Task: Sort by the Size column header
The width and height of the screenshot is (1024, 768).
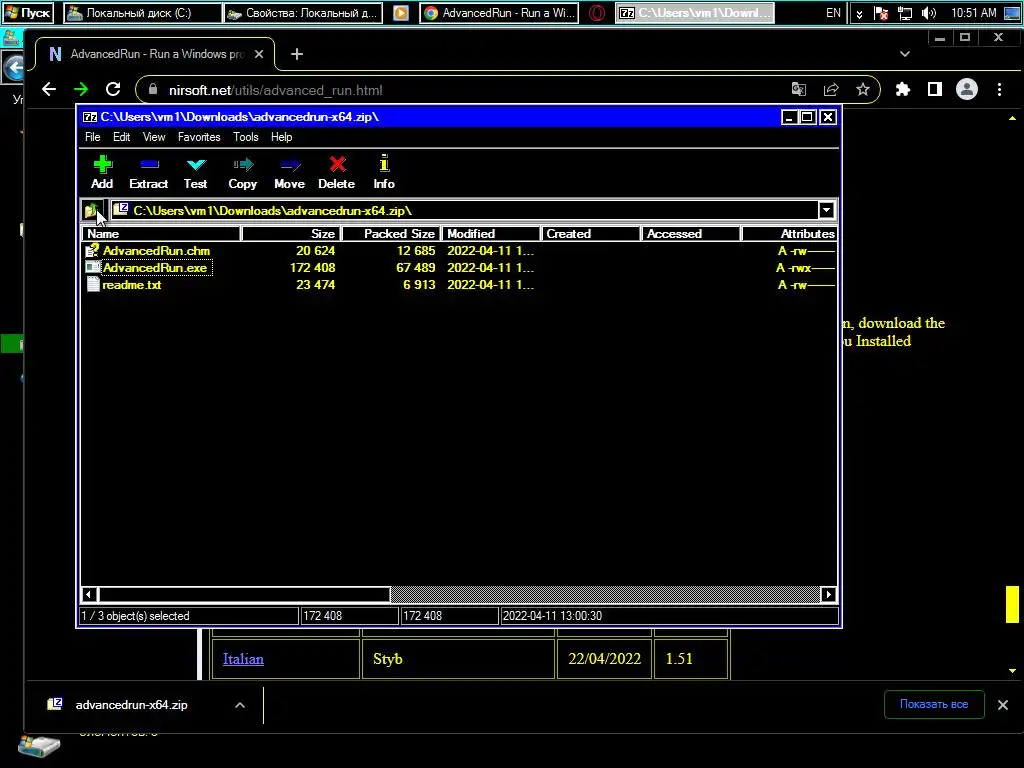Action: [291, 234]
